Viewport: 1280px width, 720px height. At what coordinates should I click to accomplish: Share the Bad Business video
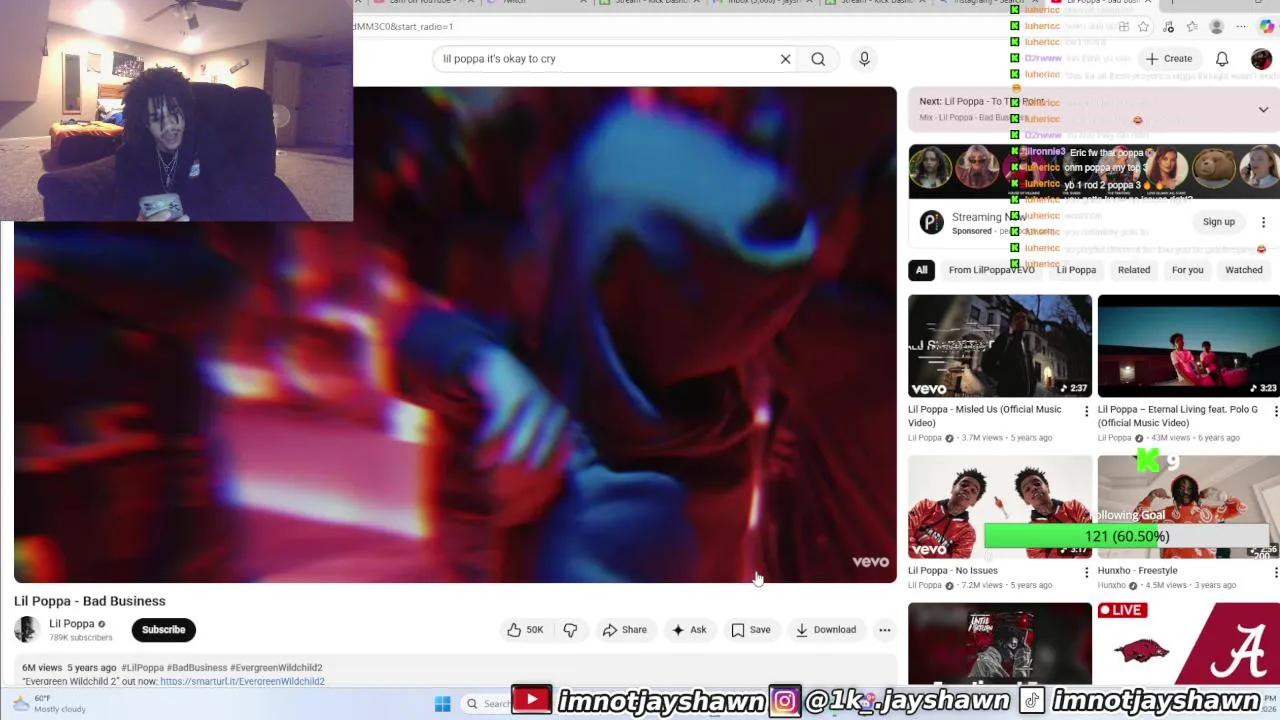point(625,630)
